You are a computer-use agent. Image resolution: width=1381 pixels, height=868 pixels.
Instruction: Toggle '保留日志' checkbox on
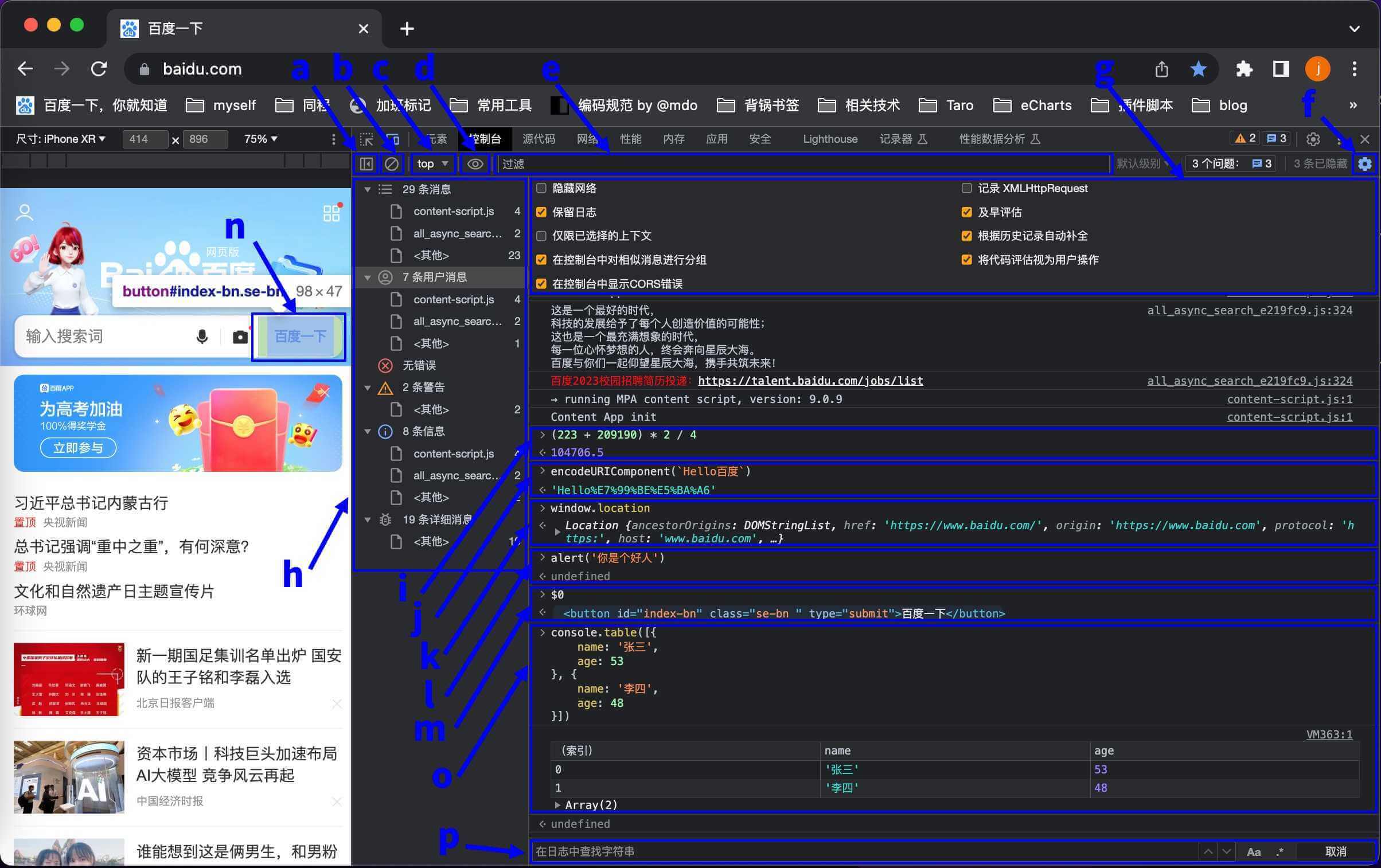[542, 211]
